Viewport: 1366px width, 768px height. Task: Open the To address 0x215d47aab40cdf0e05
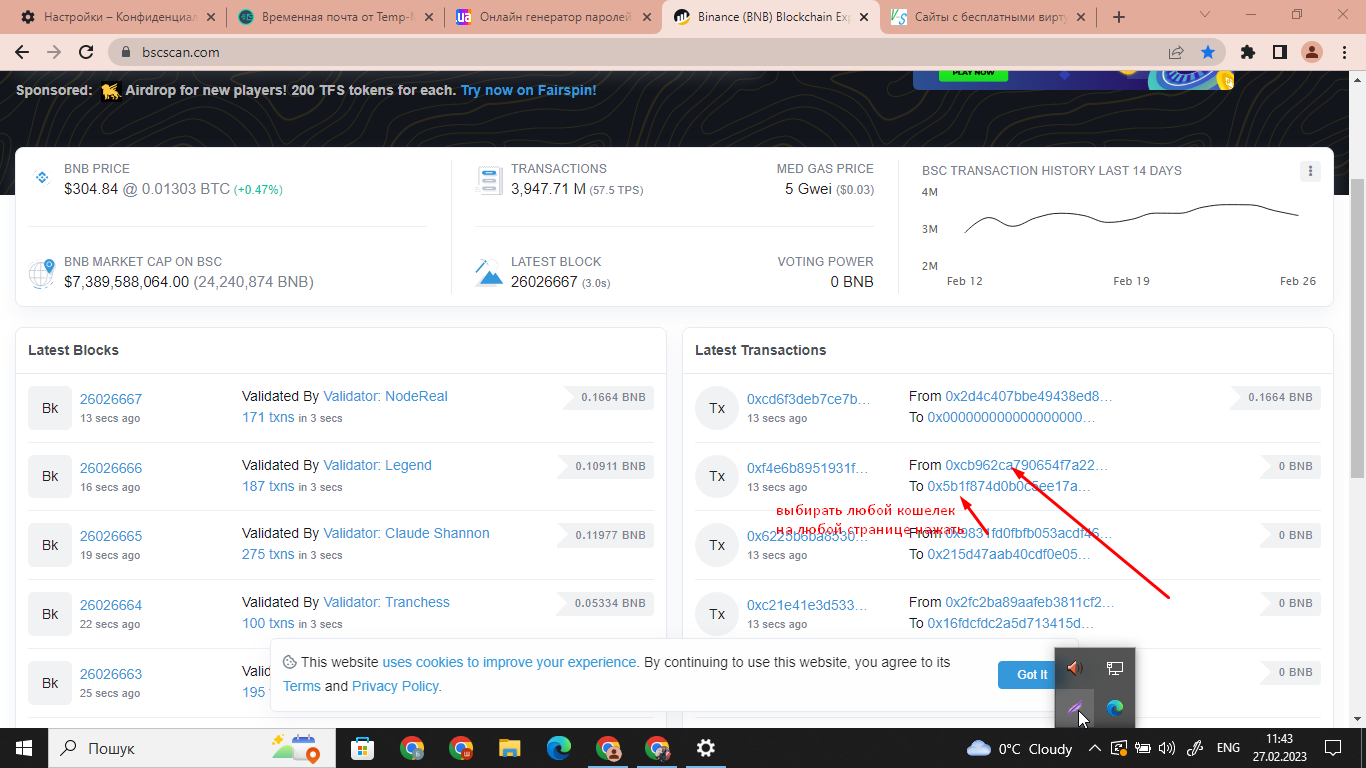click(x=1009, y=554)
